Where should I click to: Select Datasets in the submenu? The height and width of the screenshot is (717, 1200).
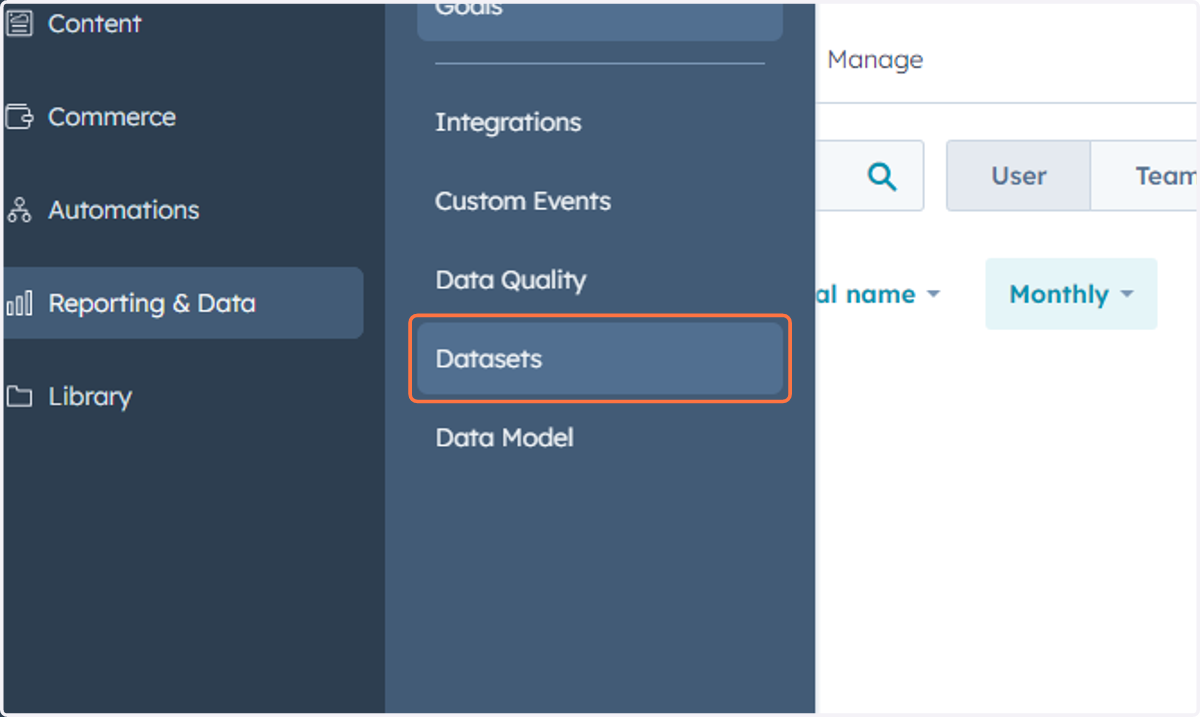tap(600, 358)
